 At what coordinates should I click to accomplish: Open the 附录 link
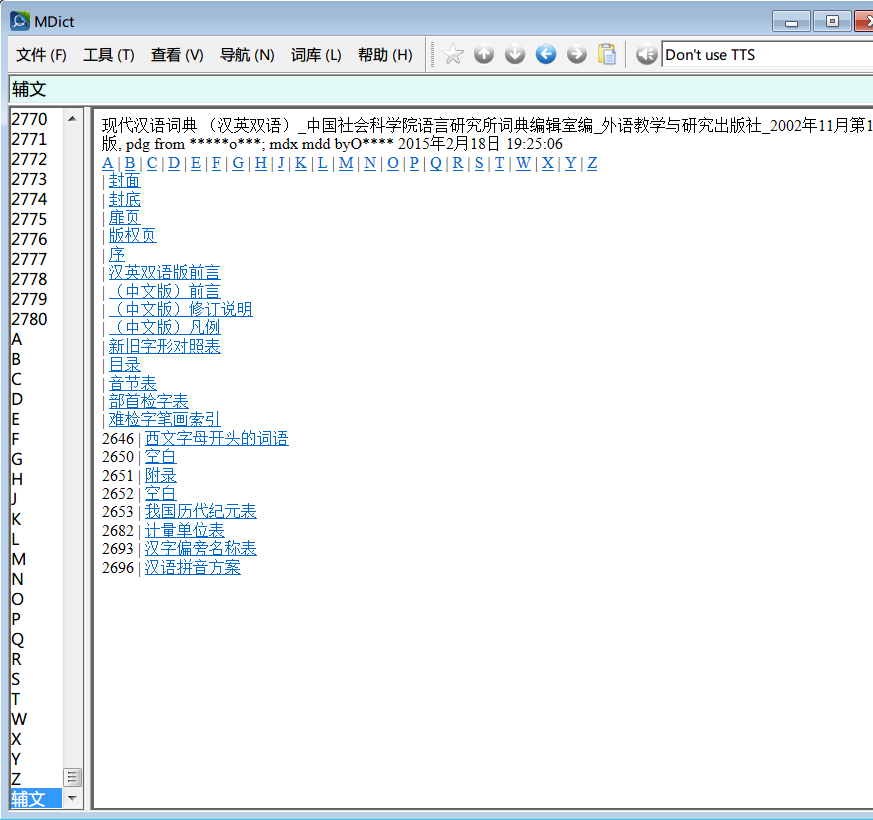tap(160, 475)
